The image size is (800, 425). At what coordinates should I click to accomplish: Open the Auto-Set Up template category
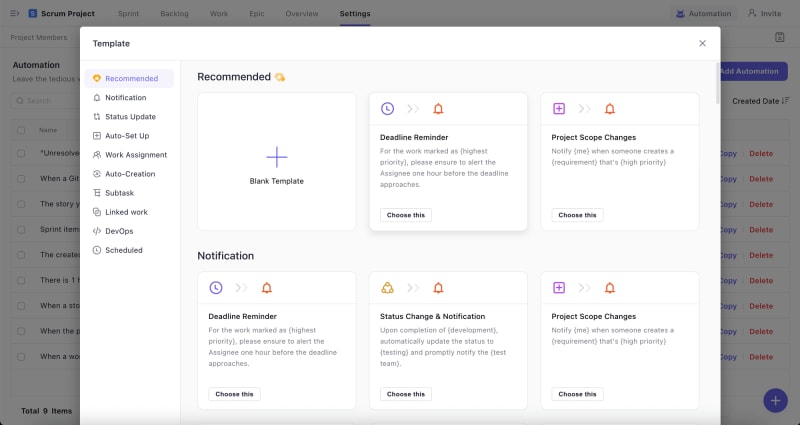coord(129,136)
